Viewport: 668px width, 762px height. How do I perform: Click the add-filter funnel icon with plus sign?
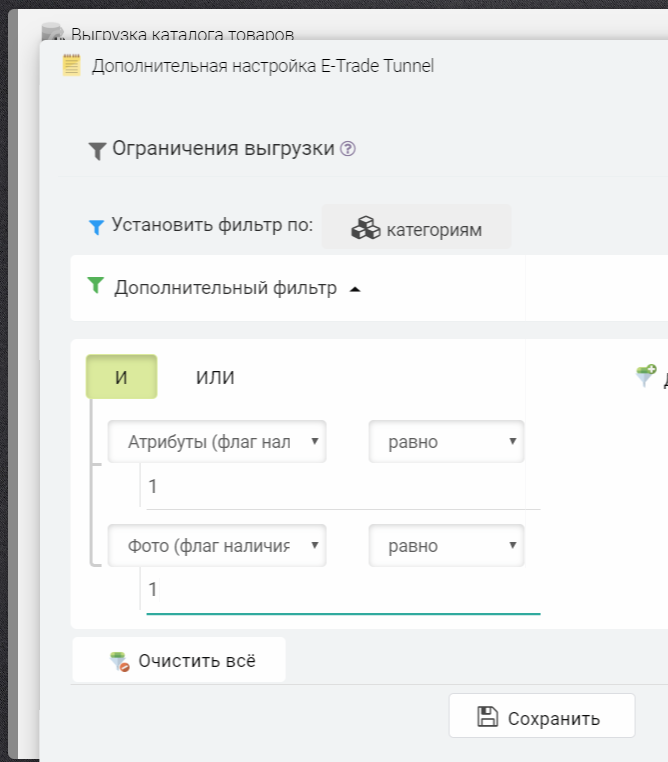646,376
